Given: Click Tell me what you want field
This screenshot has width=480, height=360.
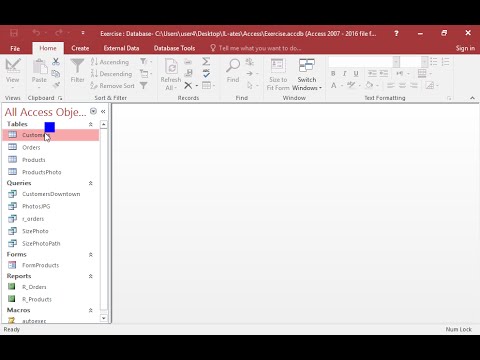Looking at the screenshot, I should pos(256,48).
